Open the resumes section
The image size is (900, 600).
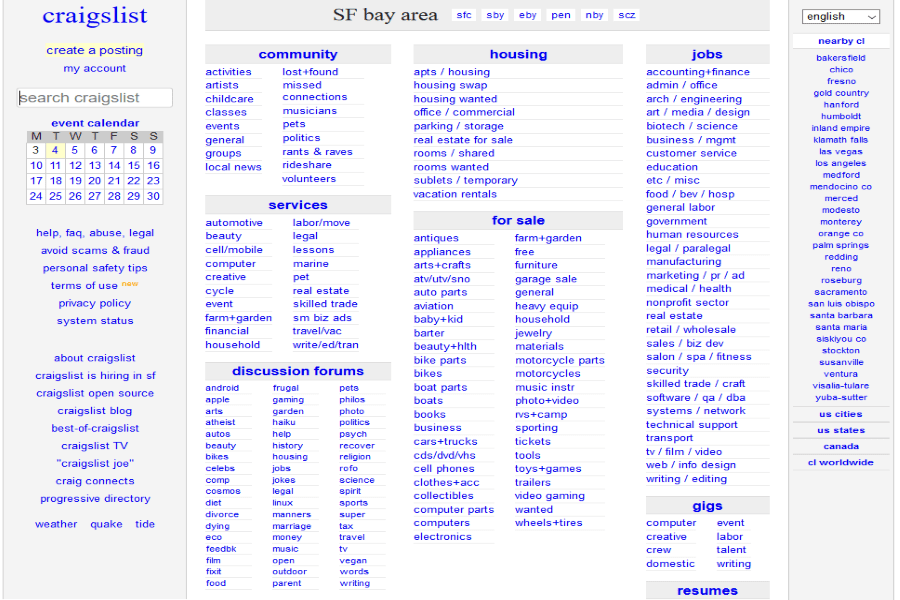point(707,590)
